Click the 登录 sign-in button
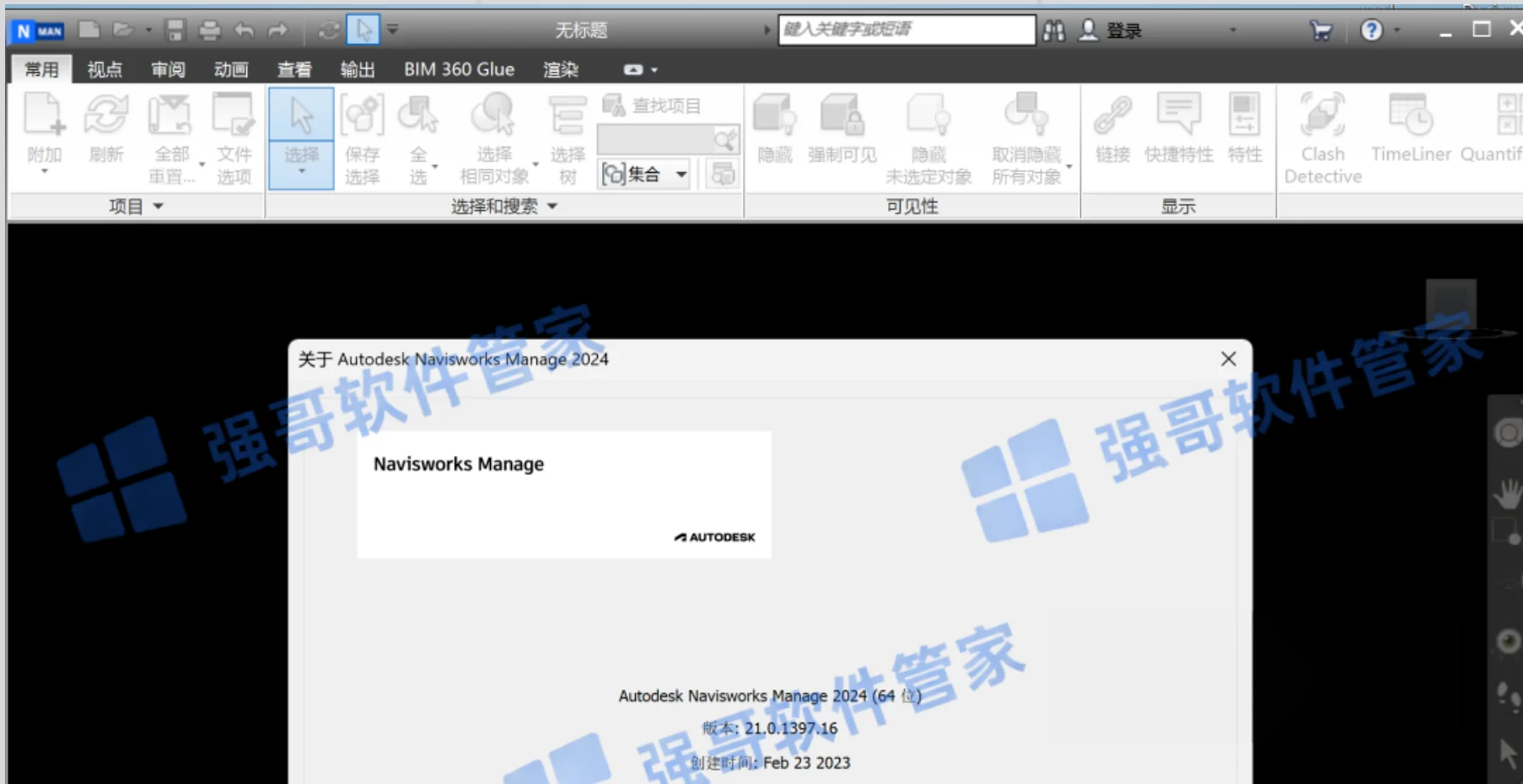The image size is (1523, 784). coord(1111,31)
